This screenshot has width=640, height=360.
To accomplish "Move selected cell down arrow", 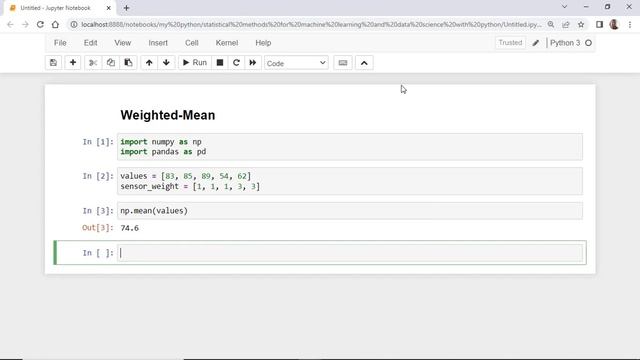I will (x=166, y=63).
